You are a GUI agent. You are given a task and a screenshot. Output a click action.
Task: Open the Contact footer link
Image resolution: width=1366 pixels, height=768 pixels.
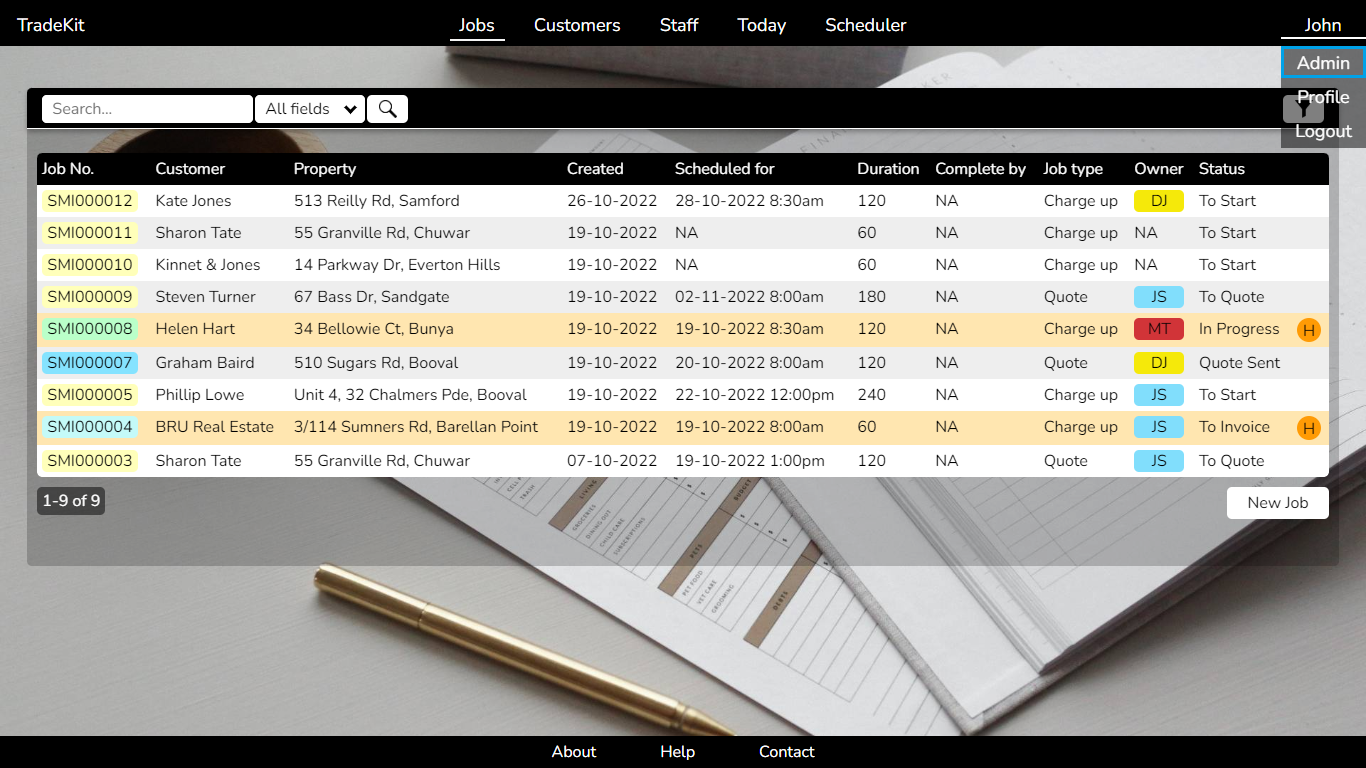[787, 752]
